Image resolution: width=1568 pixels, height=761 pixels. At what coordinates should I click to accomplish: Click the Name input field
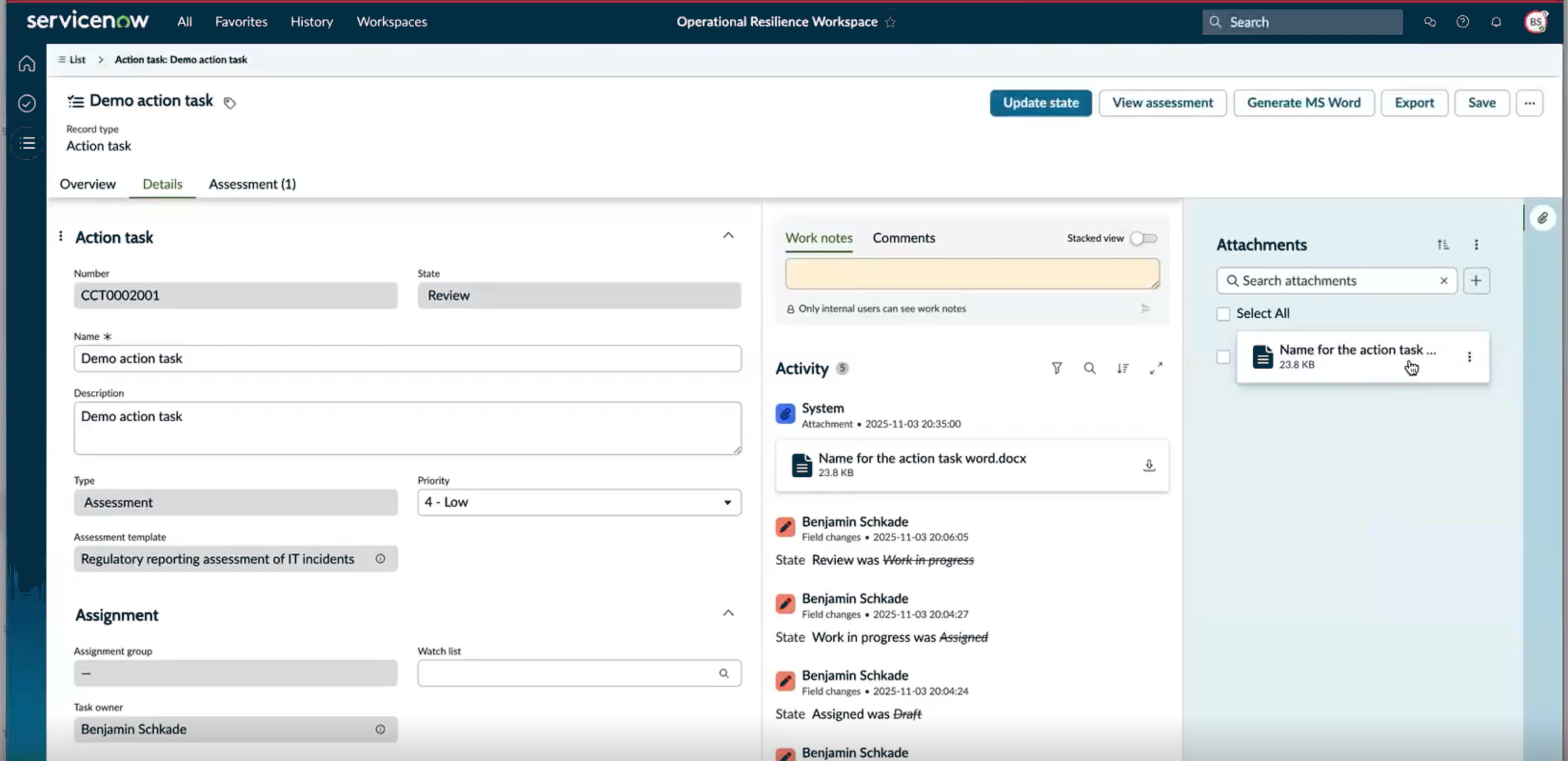[407, 359]
